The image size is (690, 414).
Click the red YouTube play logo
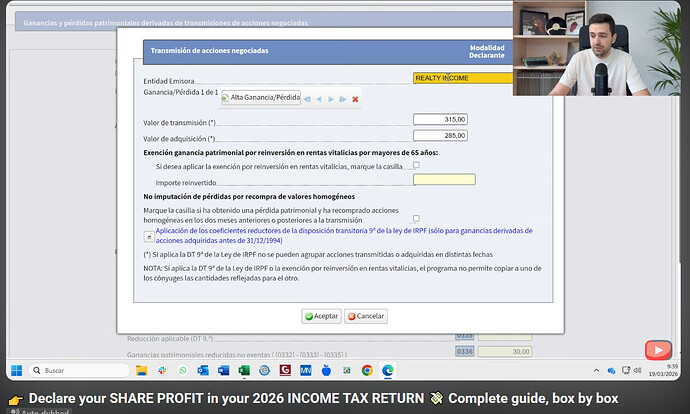[658, 350]
